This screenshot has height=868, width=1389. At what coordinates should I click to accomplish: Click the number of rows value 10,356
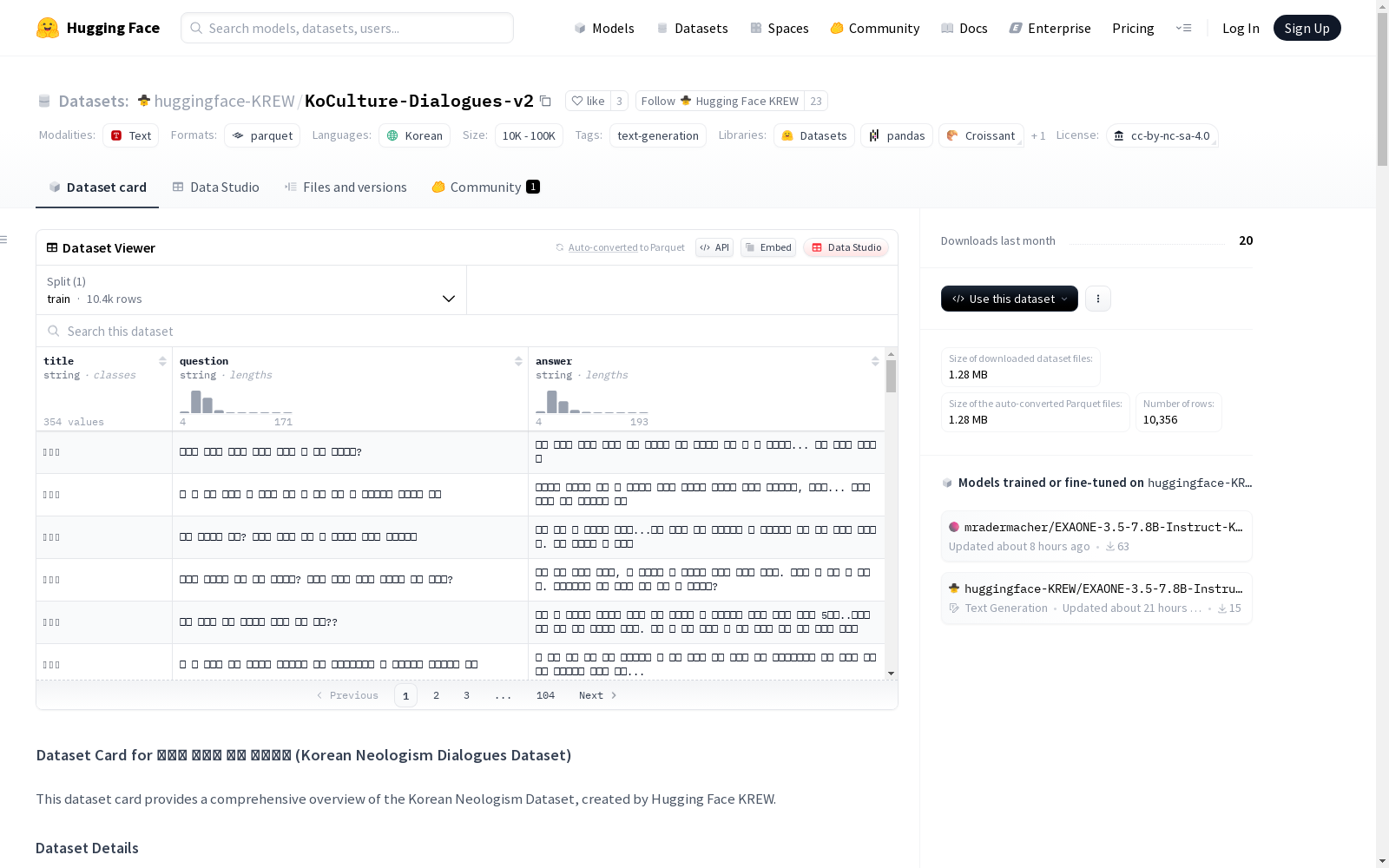coord(1161,420)
